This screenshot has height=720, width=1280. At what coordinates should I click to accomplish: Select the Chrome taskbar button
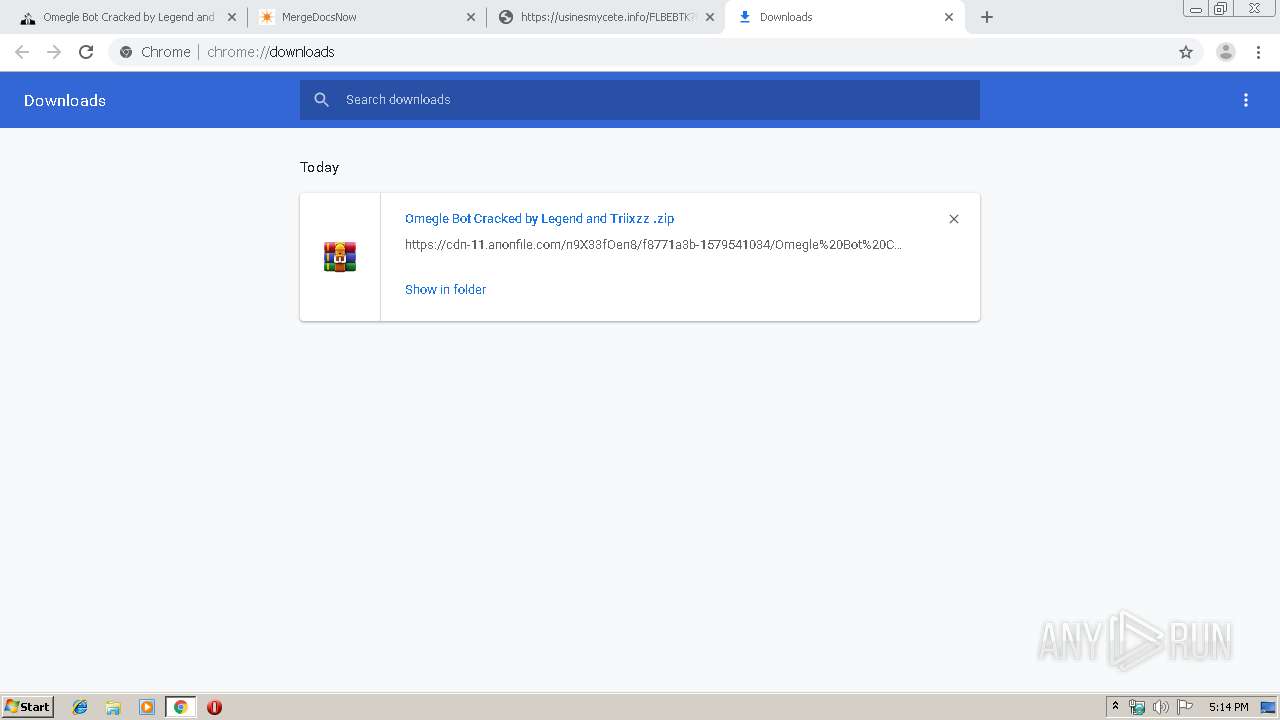coord(180,707)
